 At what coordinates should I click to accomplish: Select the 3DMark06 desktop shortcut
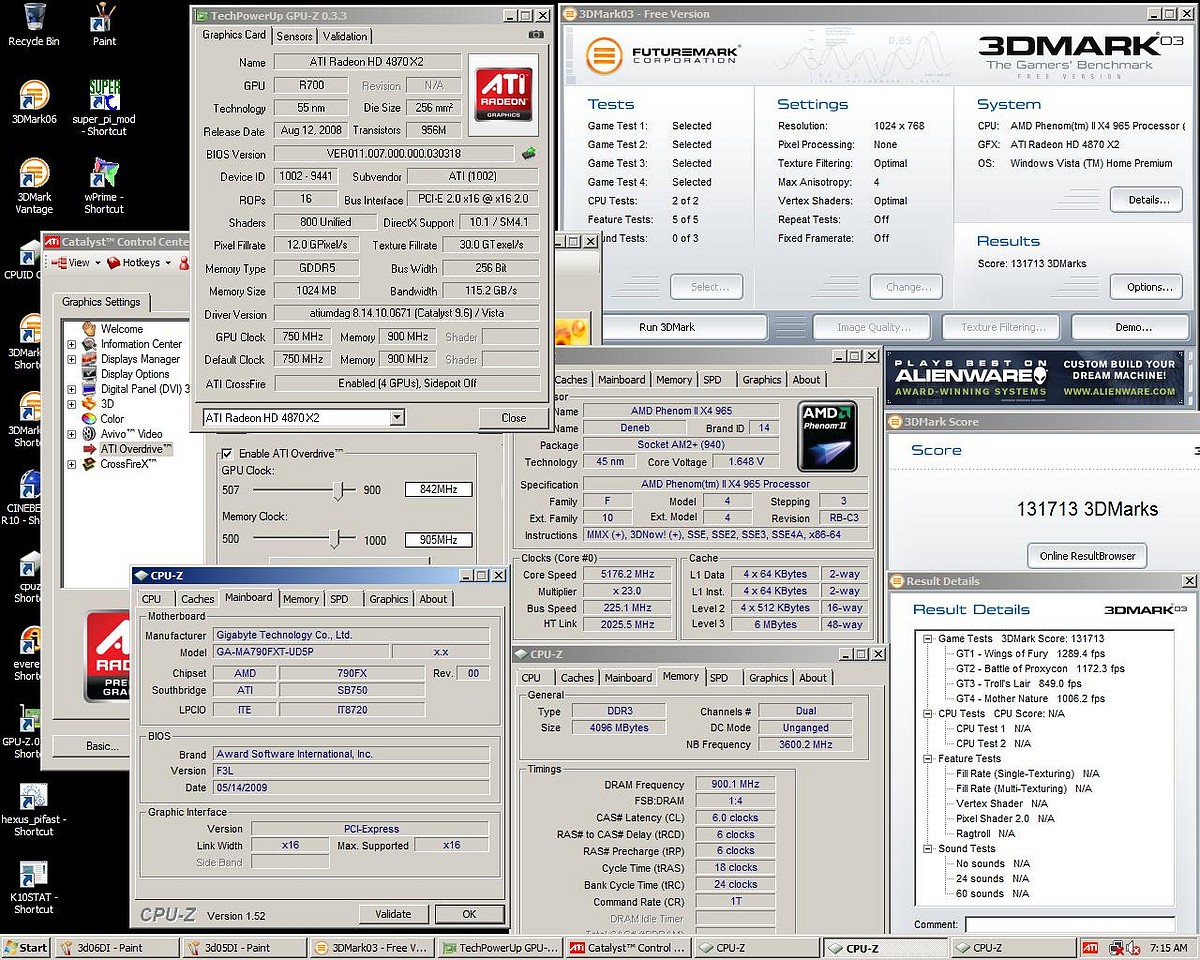click(33, 102)
